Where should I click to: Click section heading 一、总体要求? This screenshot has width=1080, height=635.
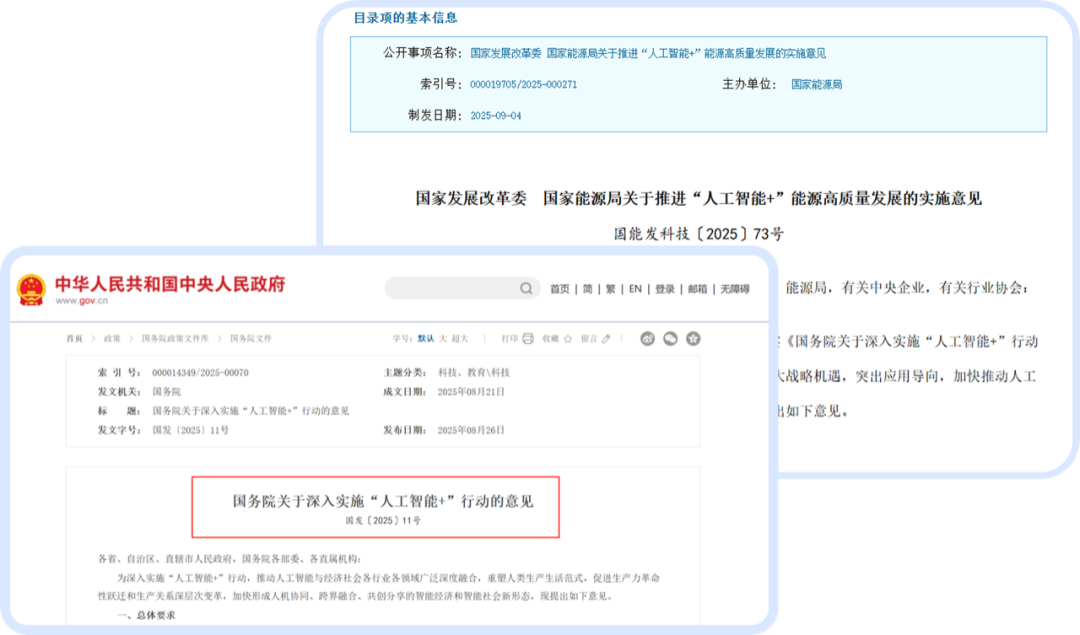(146, 615)
